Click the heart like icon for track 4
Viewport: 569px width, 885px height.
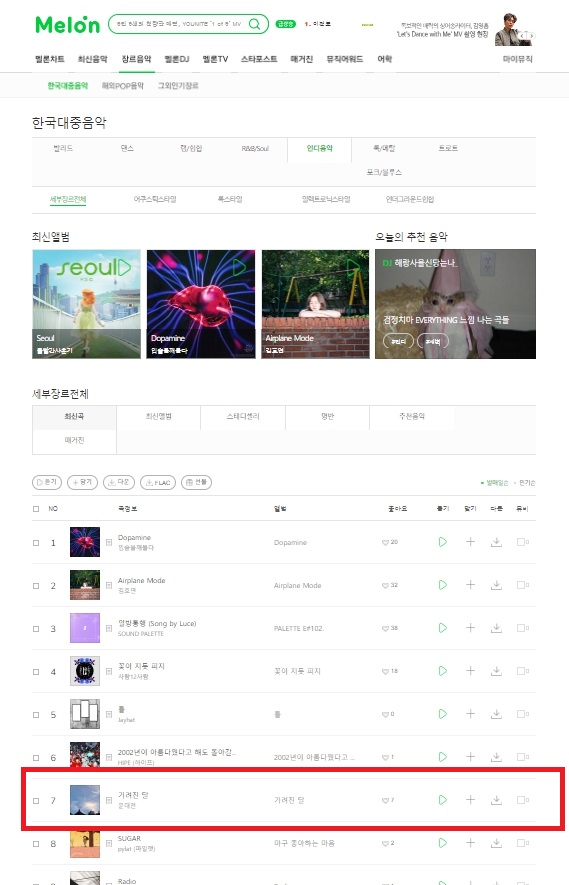click(386, 671)
